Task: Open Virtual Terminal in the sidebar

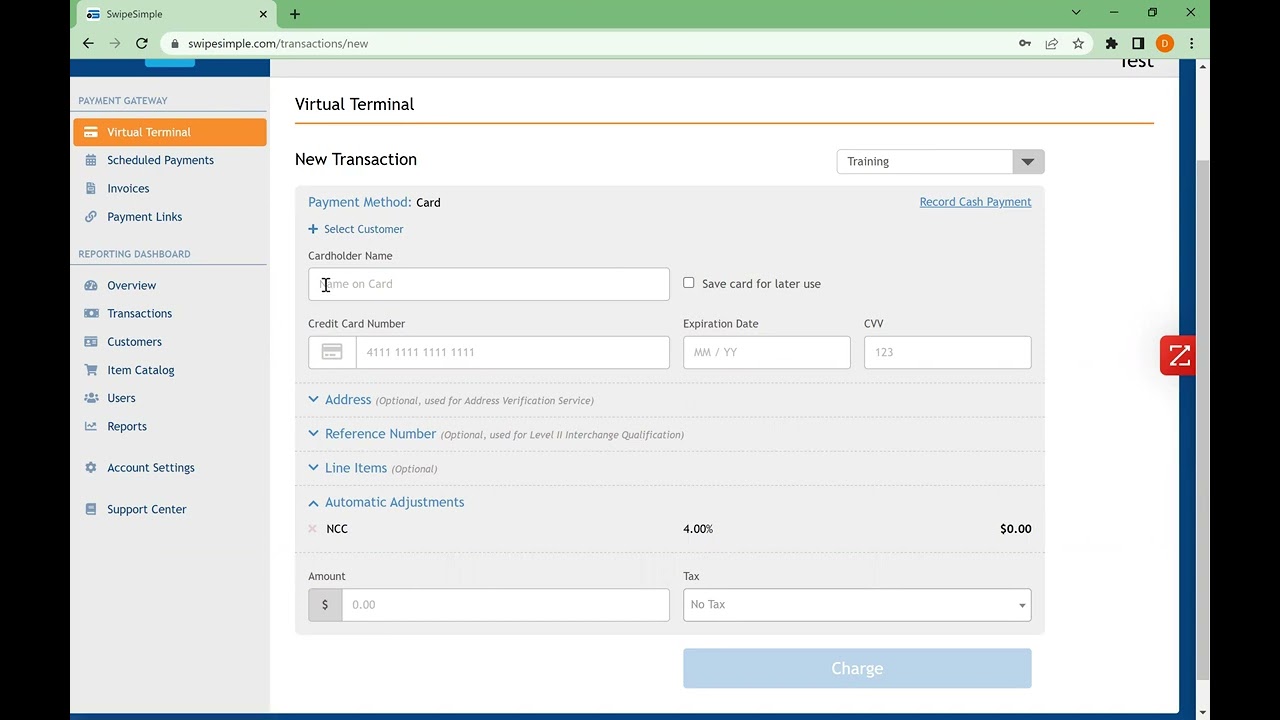Action: (x=169, y=132)
